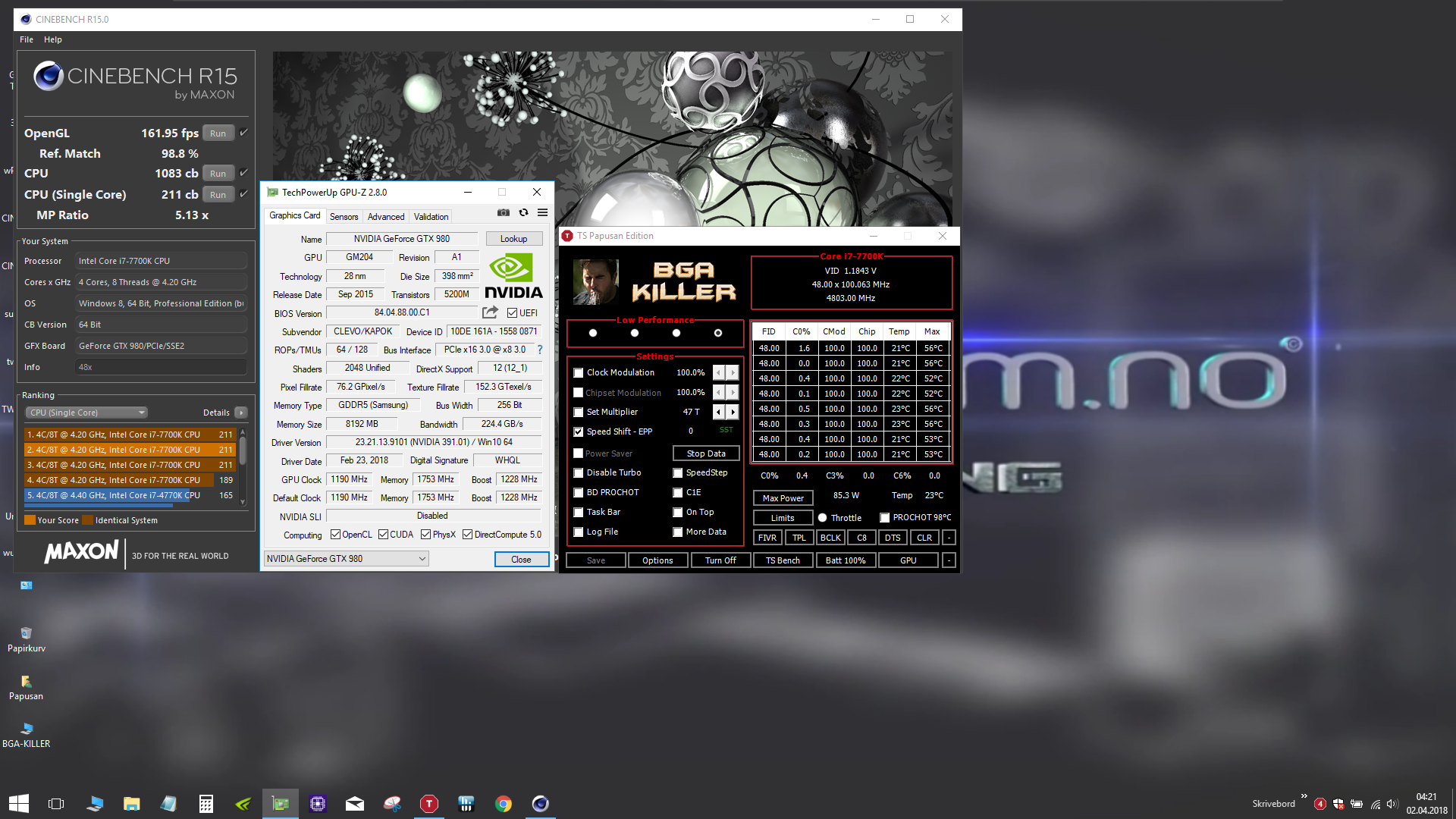Open the Mail app on the taskbar
This screenshot has width=1456, height=819.
(354, 804)
